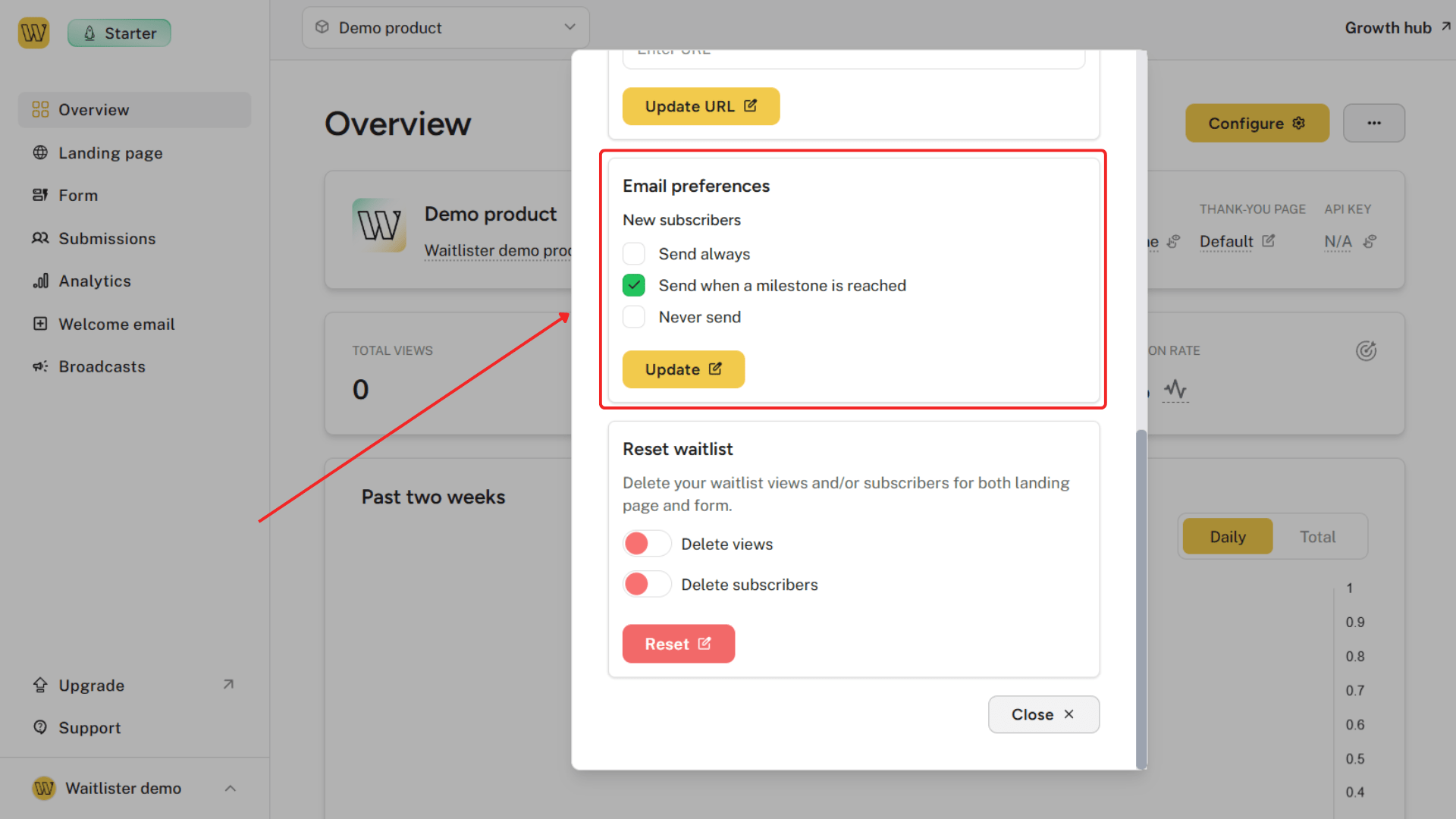Expand the Waitlister demo account menu
This screenshot has height=819, width=1456.
(134, 789)
